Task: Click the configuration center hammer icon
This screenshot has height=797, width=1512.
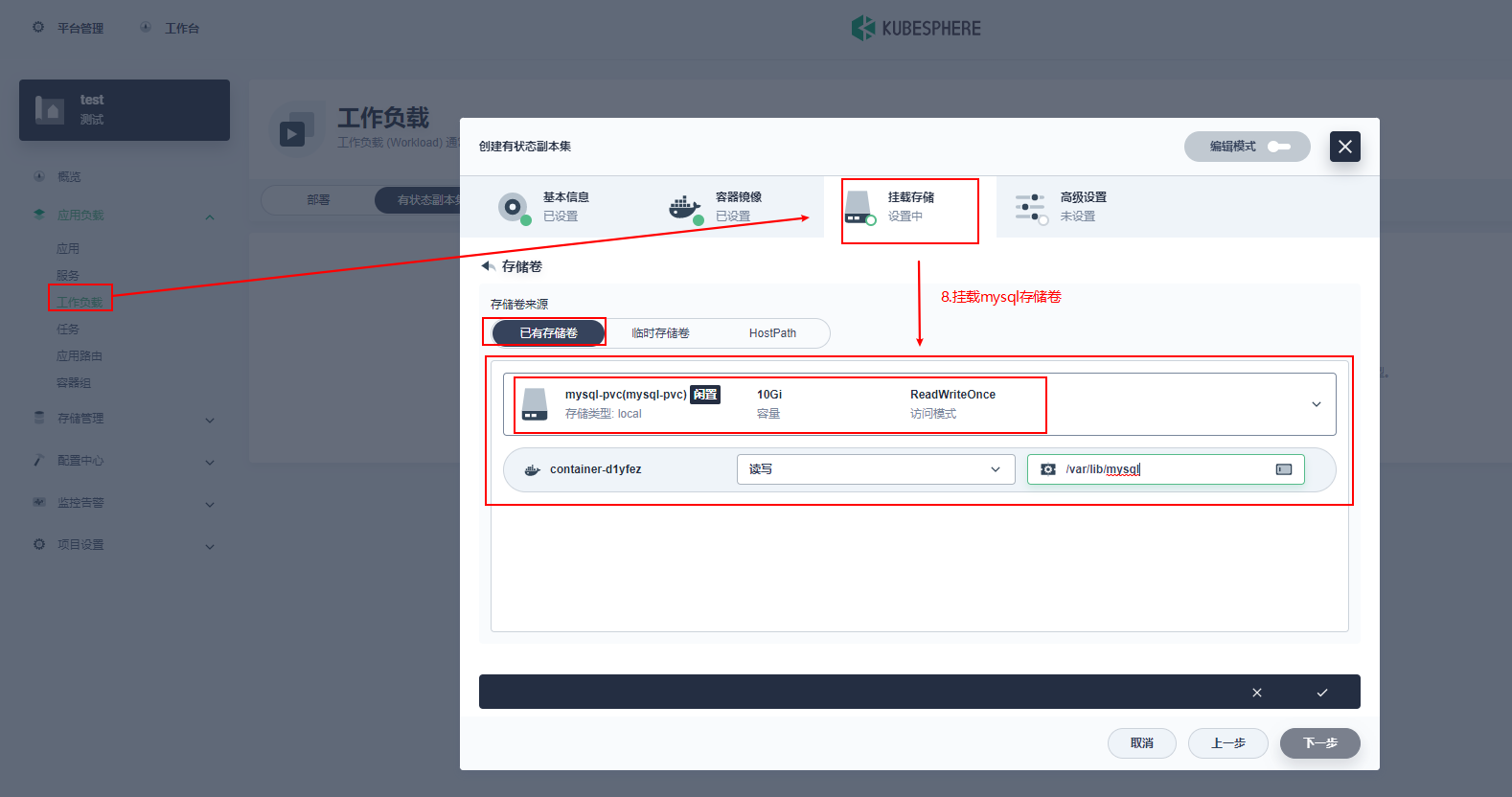Action: 39,460
